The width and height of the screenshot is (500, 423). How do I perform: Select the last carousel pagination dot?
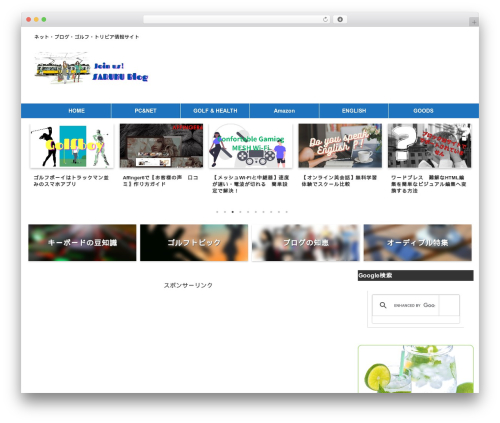click(286, 212)
